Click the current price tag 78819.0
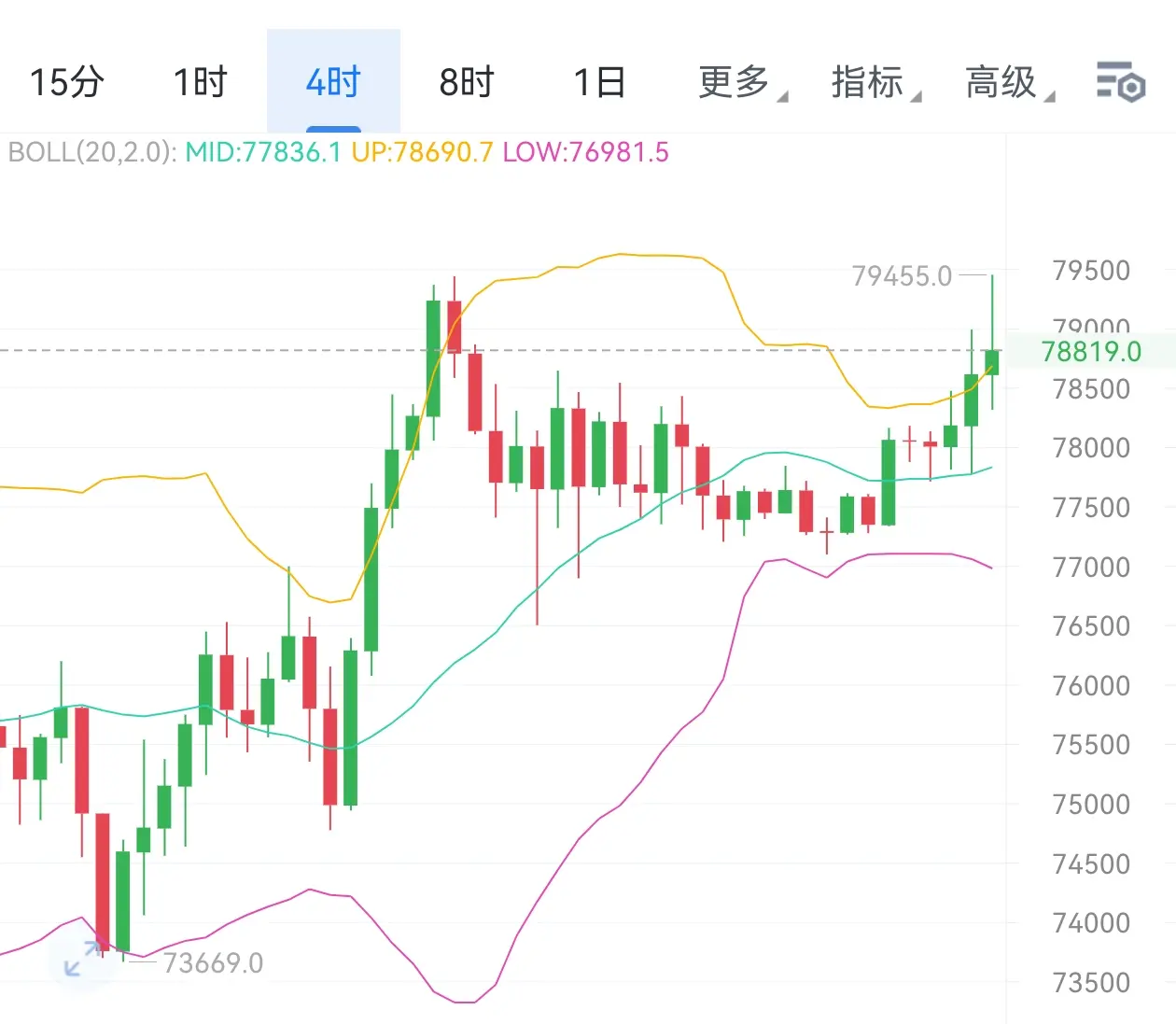Screen dimensions: 1176x1024 1091,351
